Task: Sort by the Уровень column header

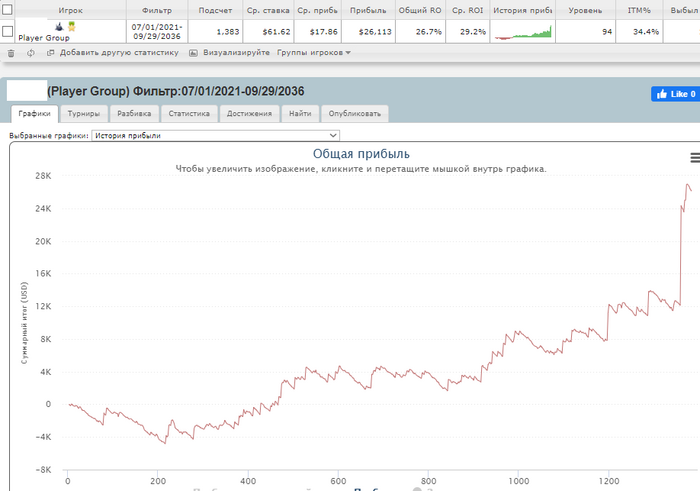Action: tap(585, 10)
